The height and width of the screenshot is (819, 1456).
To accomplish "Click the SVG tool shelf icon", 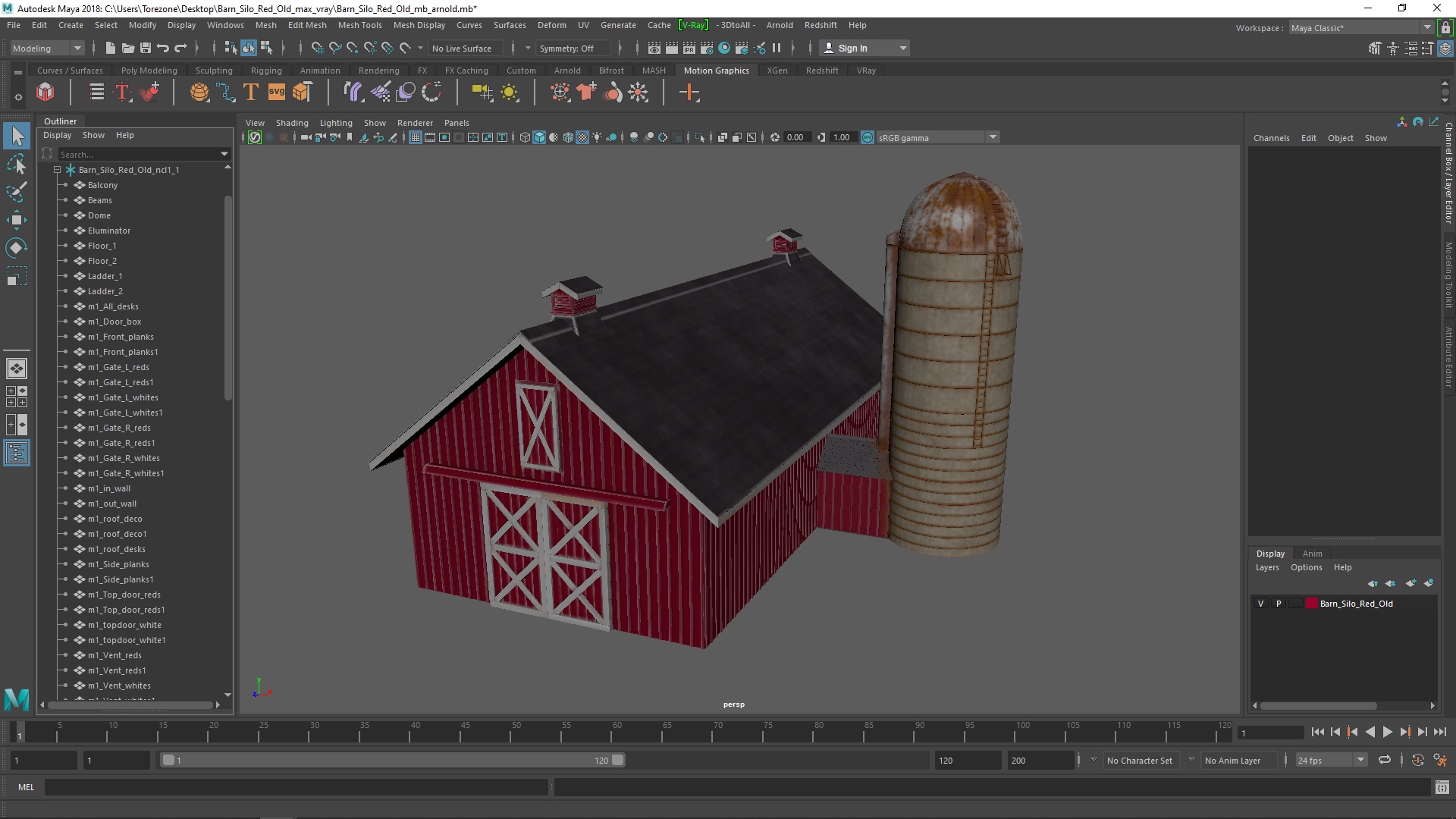I will (277, 93).
